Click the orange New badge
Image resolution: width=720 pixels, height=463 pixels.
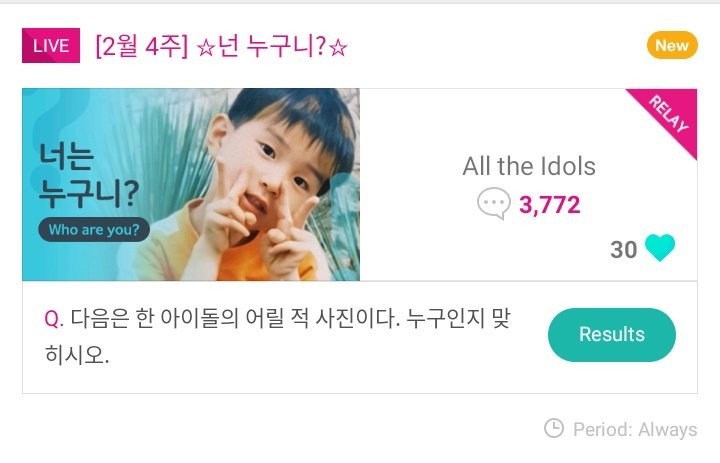pyautogui.click(x=671, y=45)
